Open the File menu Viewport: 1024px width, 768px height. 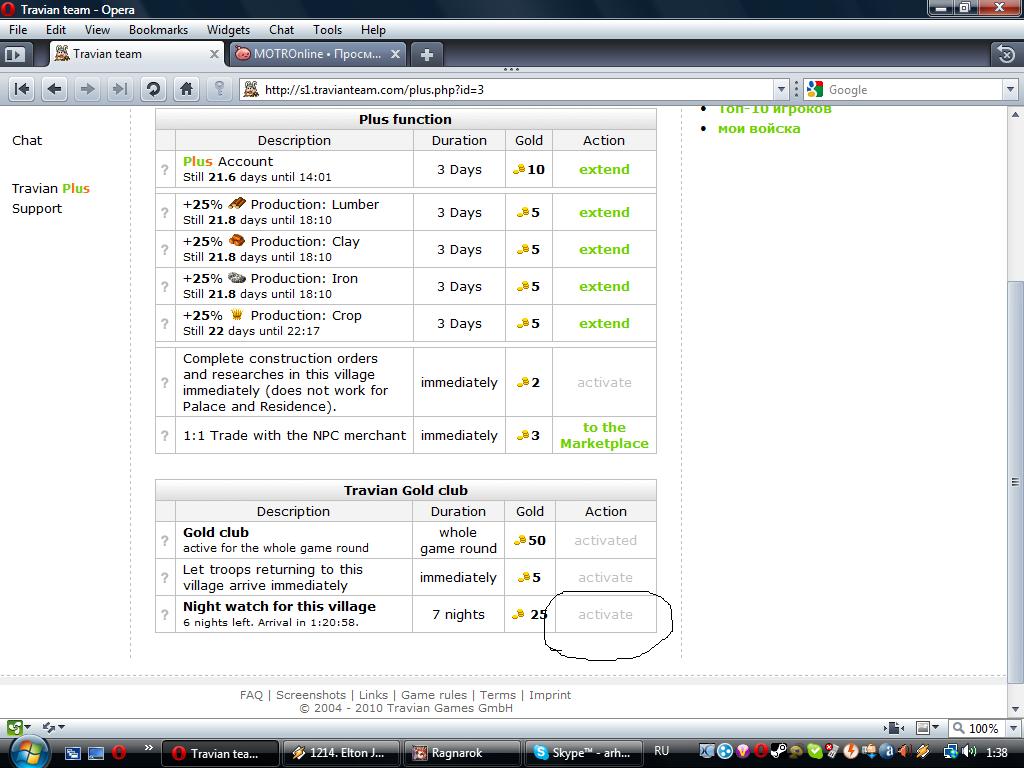point(18,30)
